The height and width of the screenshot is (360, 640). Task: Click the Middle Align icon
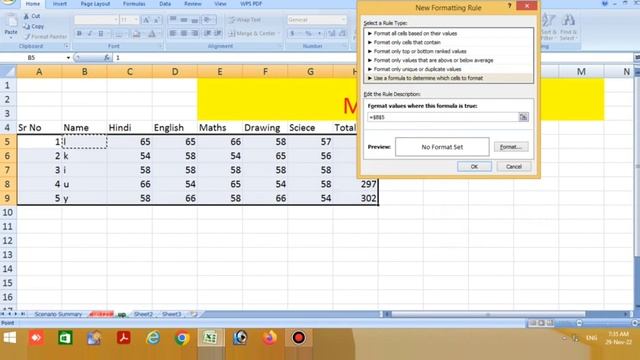click(184, 20)
